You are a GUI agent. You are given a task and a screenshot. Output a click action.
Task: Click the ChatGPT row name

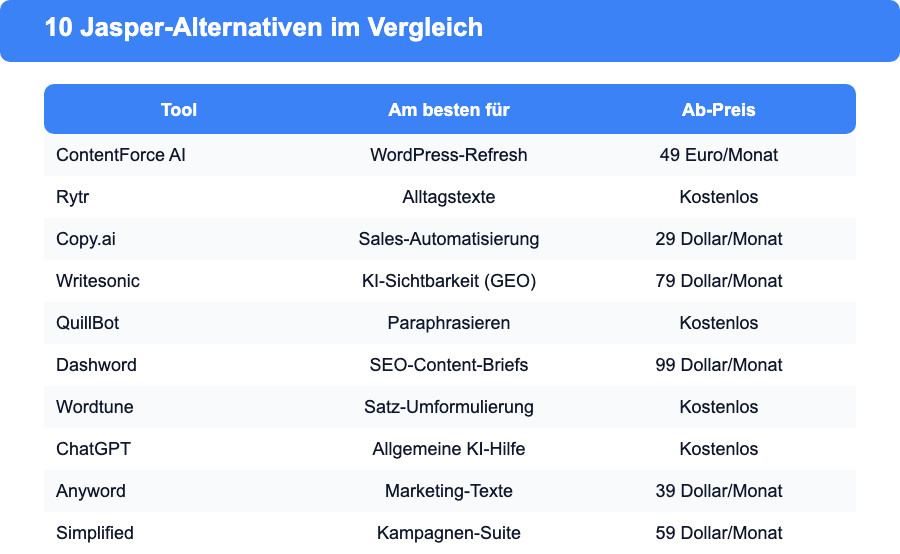[93, 448]
